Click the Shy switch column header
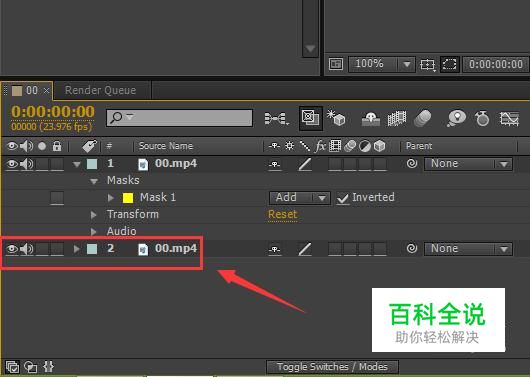 click(274, 146)
